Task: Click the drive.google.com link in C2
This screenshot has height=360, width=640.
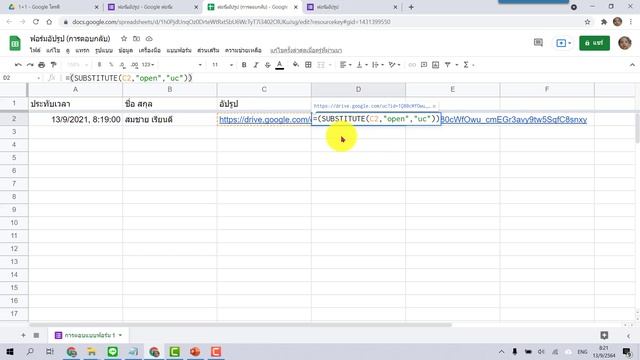Action: tap(264, 120)
